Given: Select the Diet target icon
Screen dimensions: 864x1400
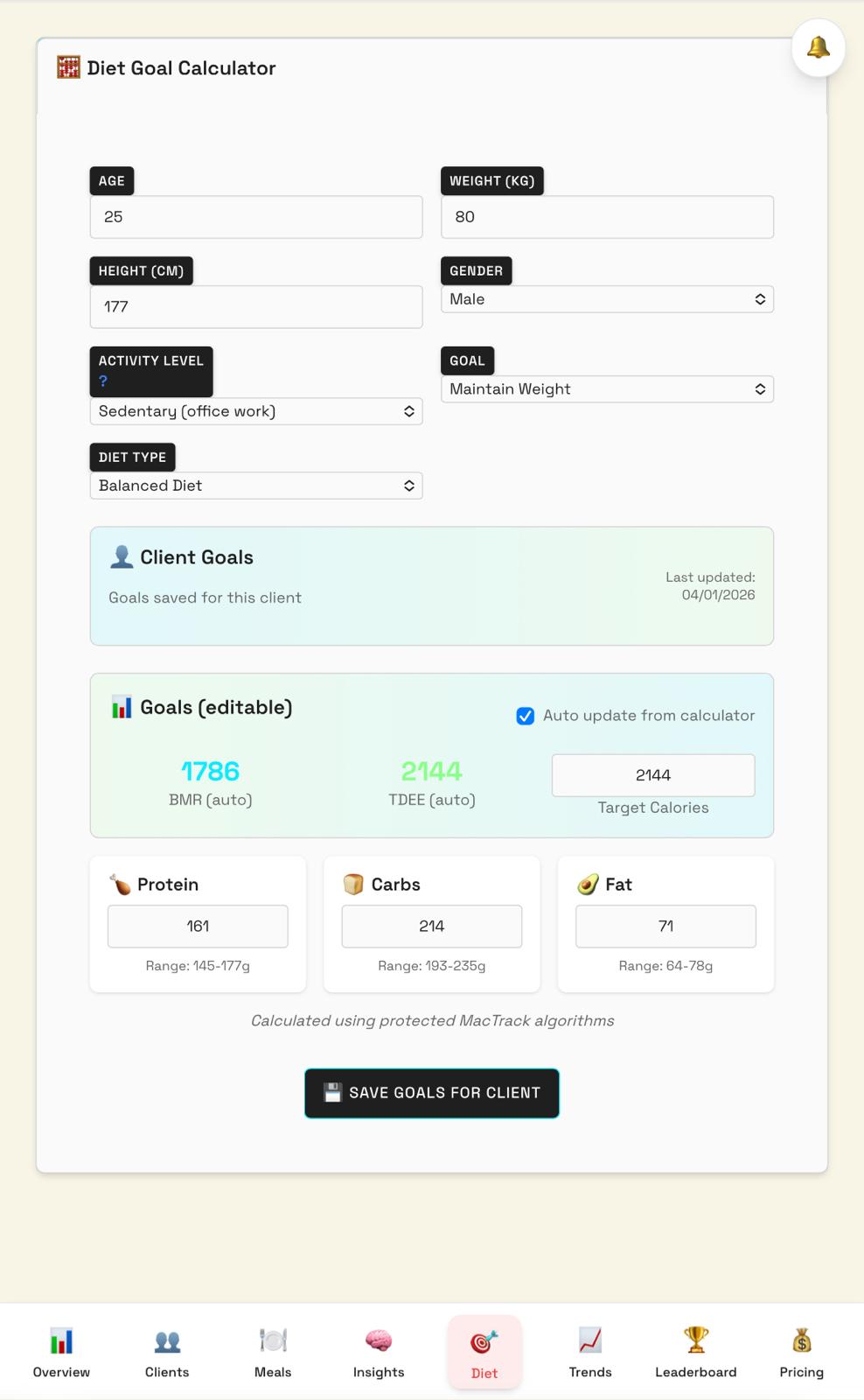Looking at the screenshot, I should pyautogui.click(x=484, y=1341).
